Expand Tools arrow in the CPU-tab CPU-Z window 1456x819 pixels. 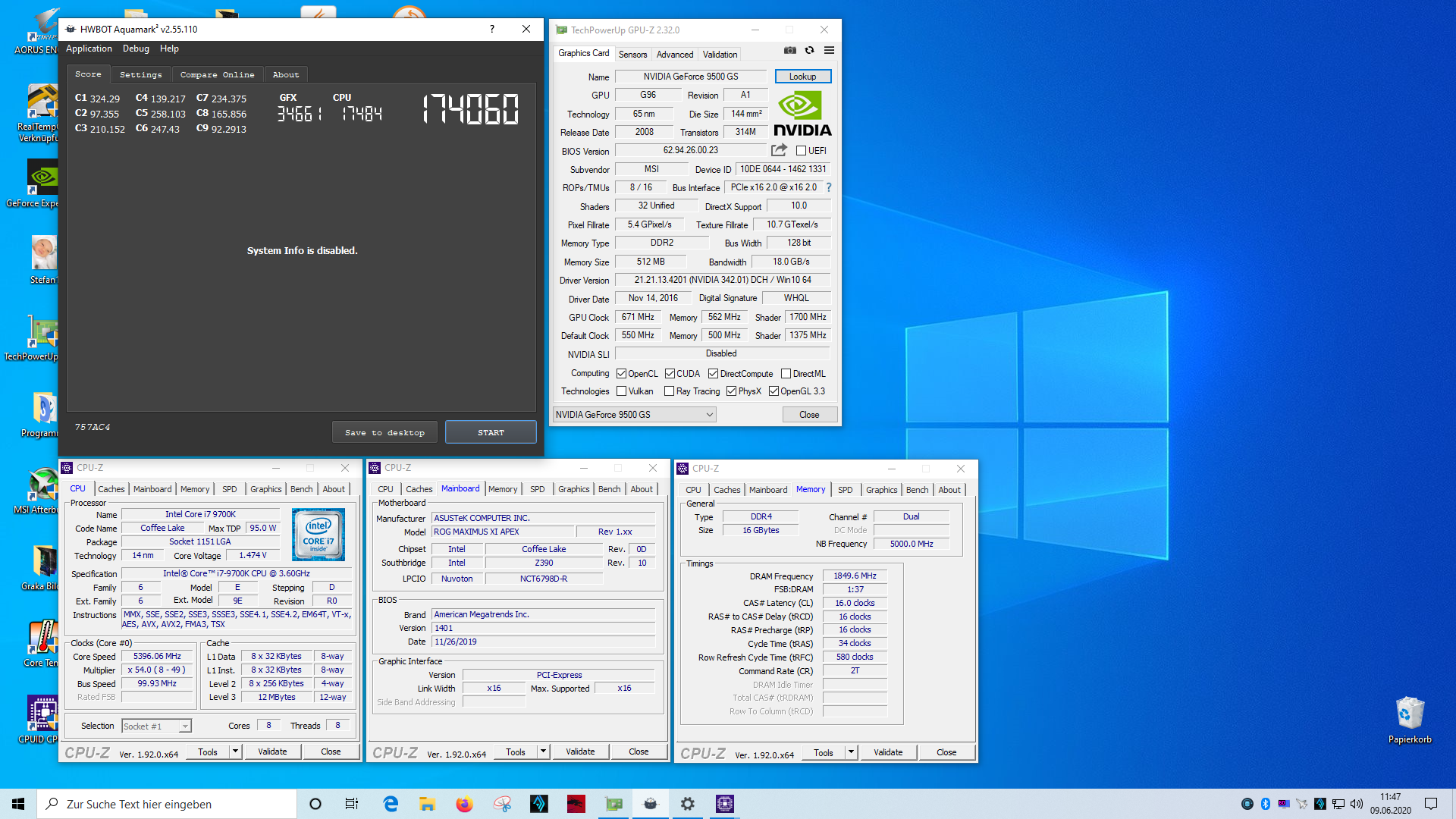[x=235, y=752]
